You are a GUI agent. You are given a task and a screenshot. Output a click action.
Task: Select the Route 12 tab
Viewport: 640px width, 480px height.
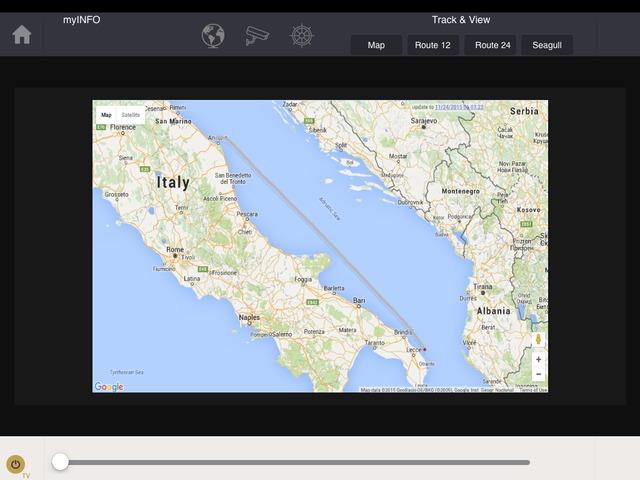tap(432, 45)
